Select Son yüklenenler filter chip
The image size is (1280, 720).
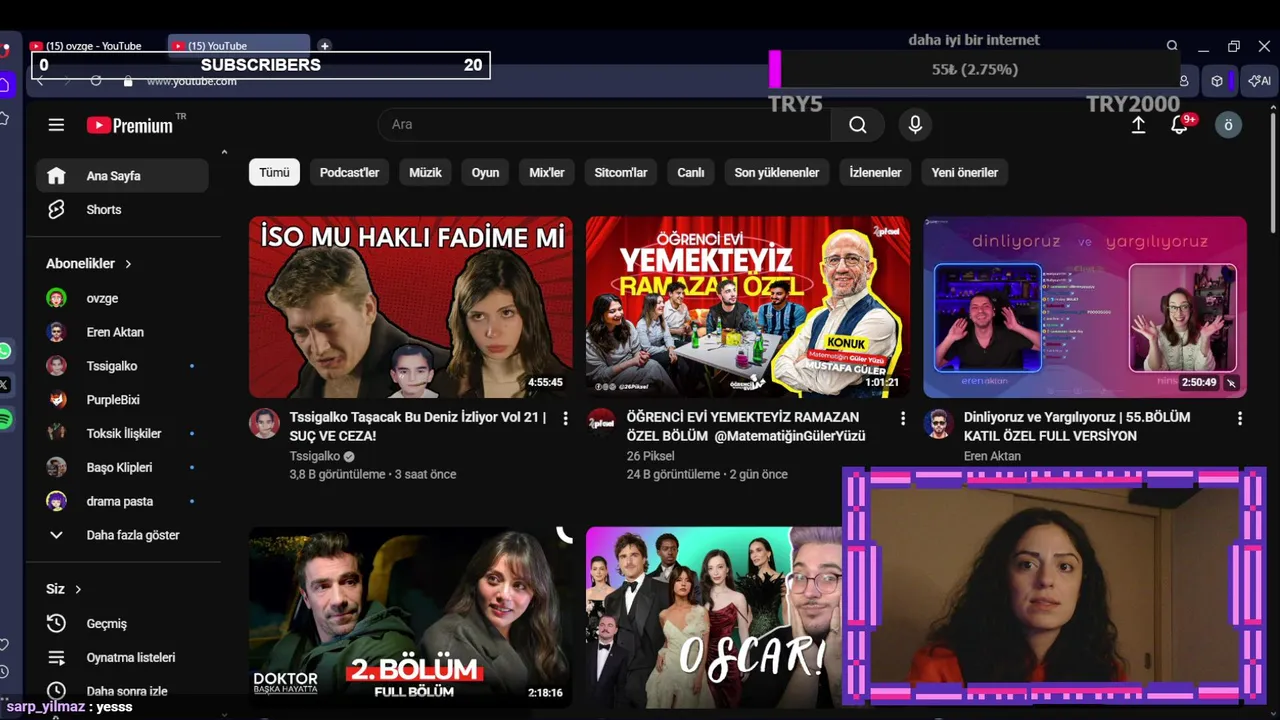pos(777,173)
